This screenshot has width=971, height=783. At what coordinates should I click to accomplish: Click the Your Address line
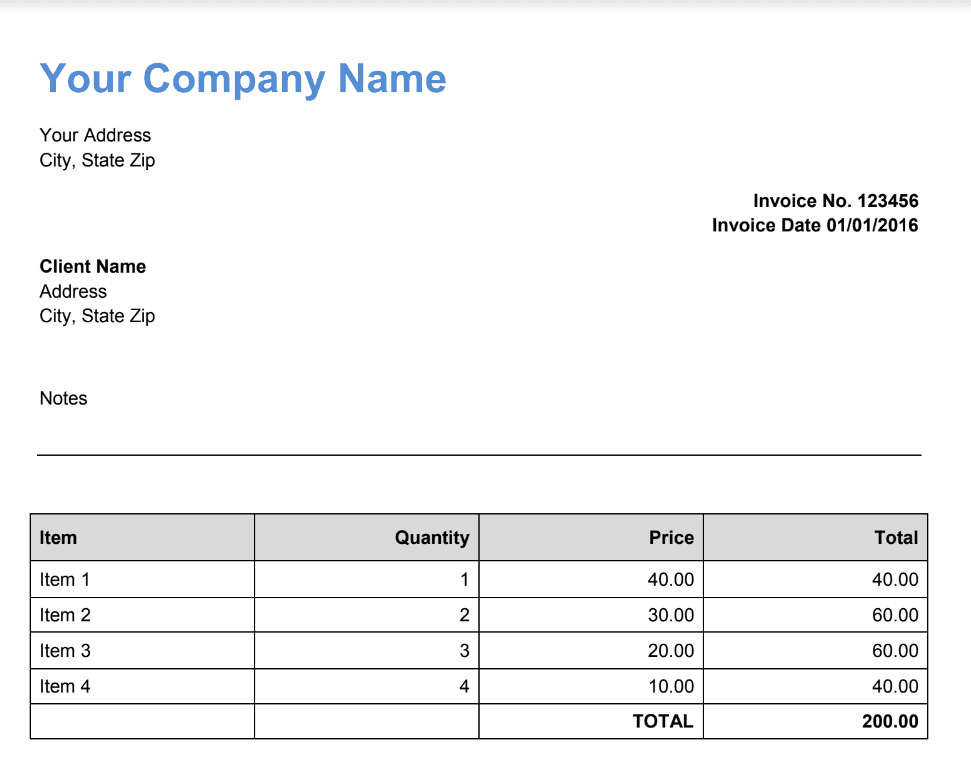pos(95,135)
